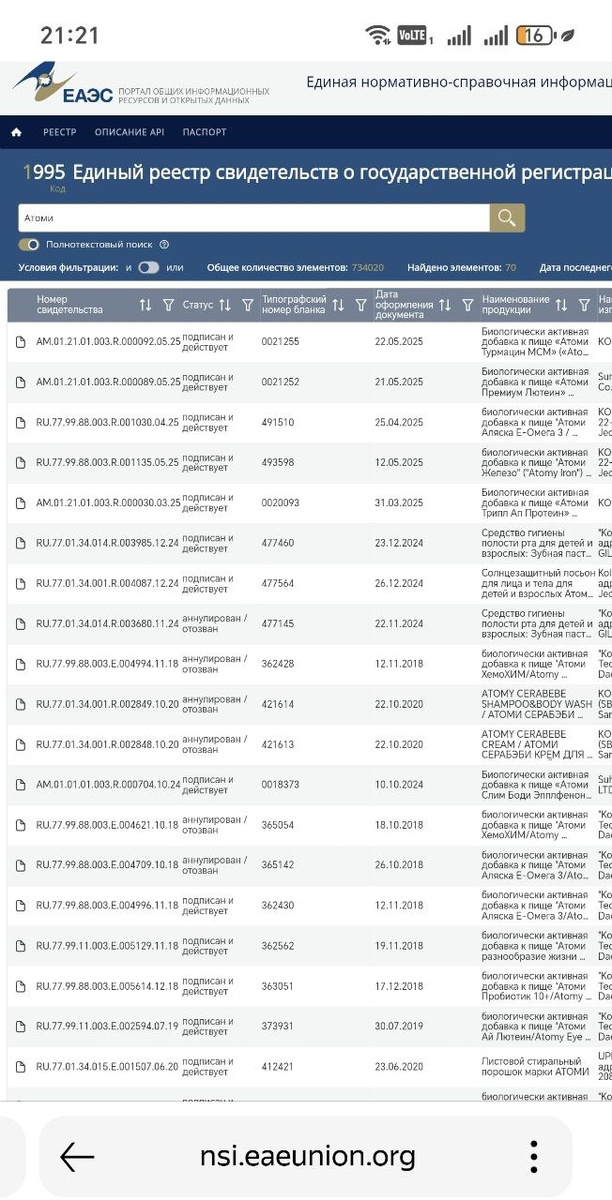Click аннулирован / отозван status for blank 477145
Image resolution: width=612 pixels, height=1200 pixels.
coord(215,624)
